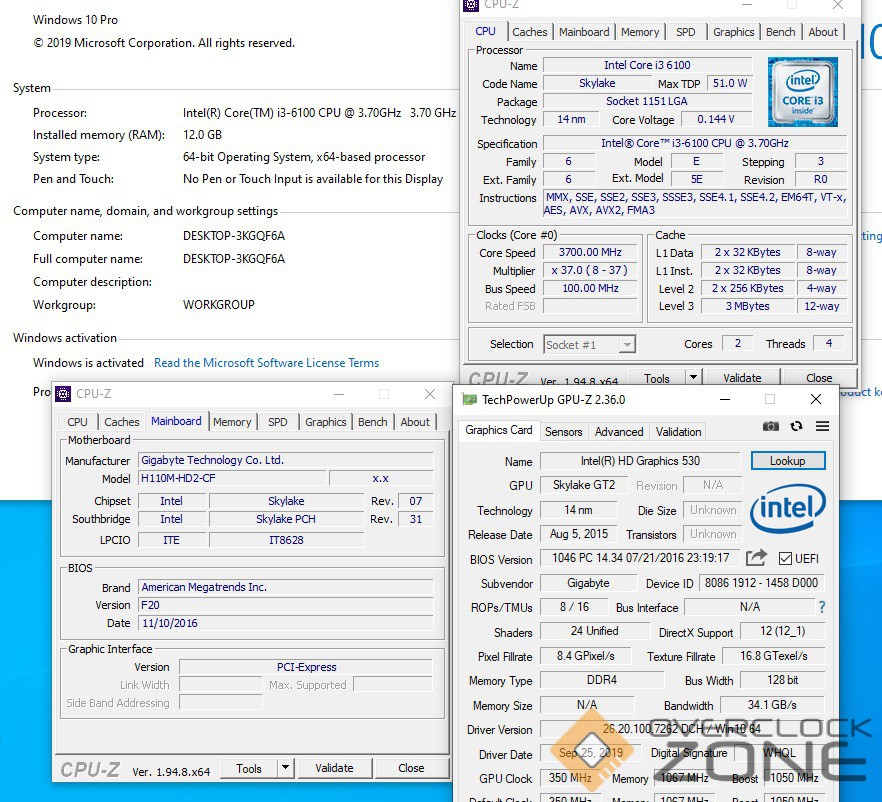The image size is (882, 802).
Task: Click the GPU-Z title bar app icon
Action: pos(469,400)
